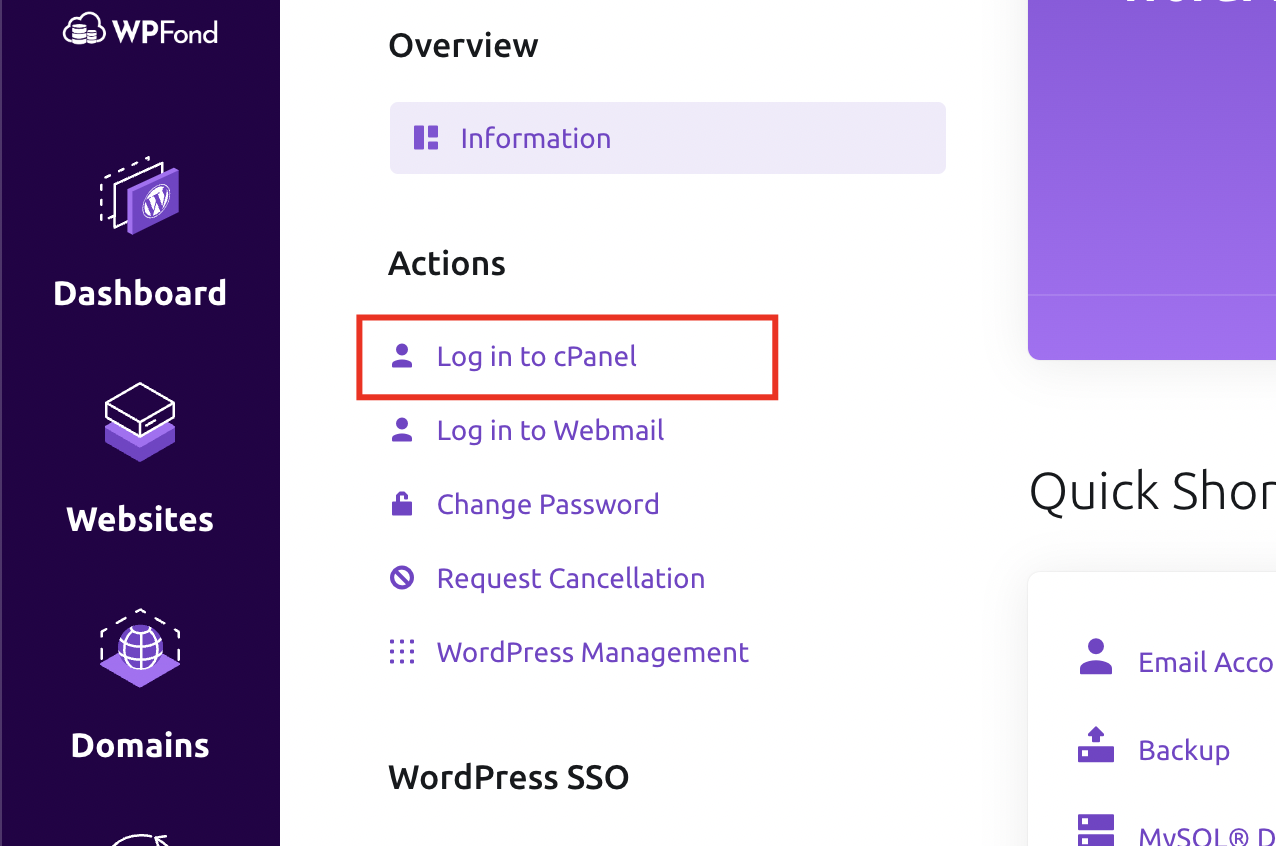Open Domains via its globe icon
The height and width of the screenshot is (846, 1276).
[x=140, y=649]
